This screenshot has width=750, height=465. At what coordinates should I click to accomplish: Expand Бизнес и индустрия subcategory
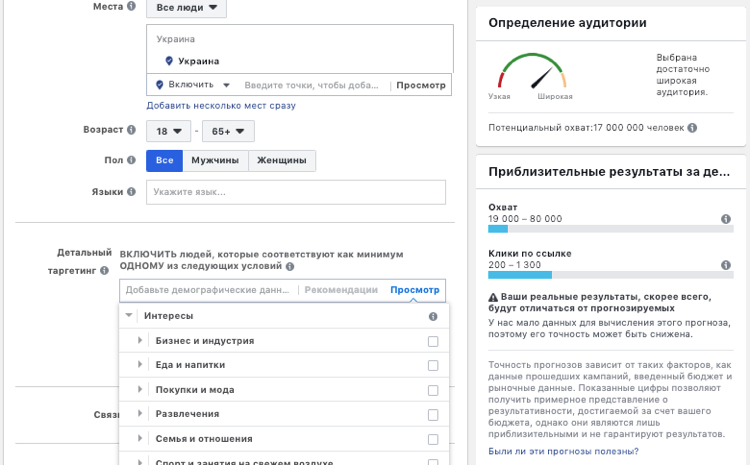(x=140, y=340)
